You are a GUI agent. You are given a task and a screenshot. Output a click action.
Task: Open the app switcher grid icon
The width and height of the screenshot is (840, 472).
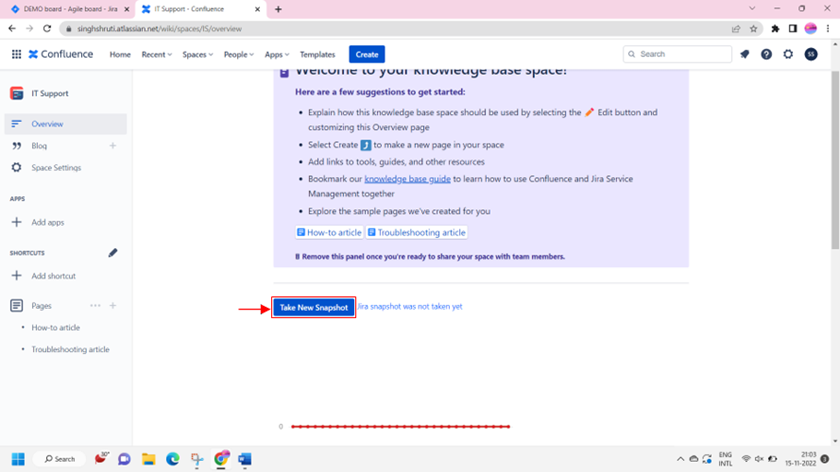pyautogui.click(x=17, y=54)
